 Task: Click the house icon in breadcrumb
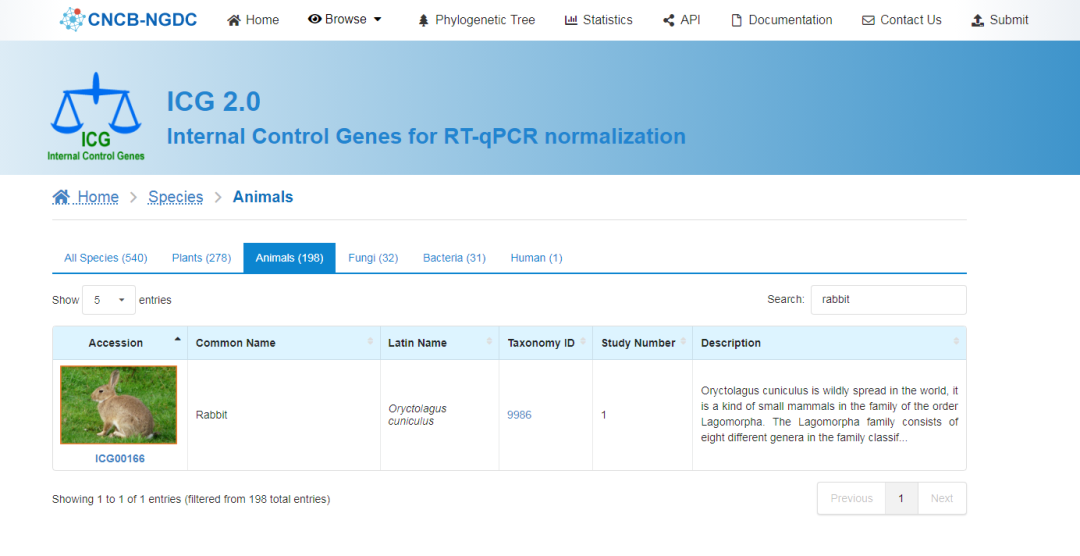coord(61,197)
